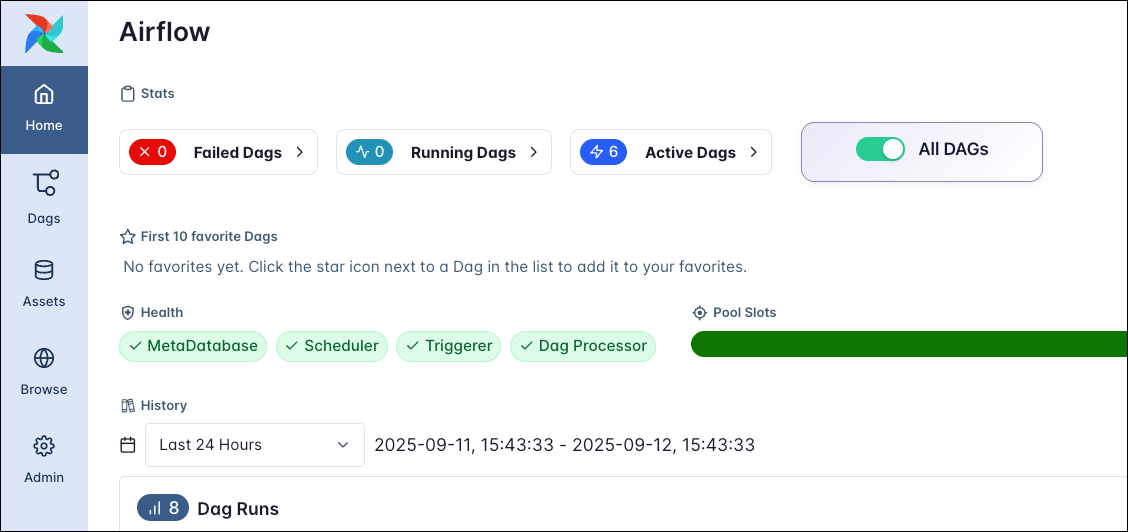Click the Failed Dags stat button
Screen dimensions: 1128x532
coord(218,153)
